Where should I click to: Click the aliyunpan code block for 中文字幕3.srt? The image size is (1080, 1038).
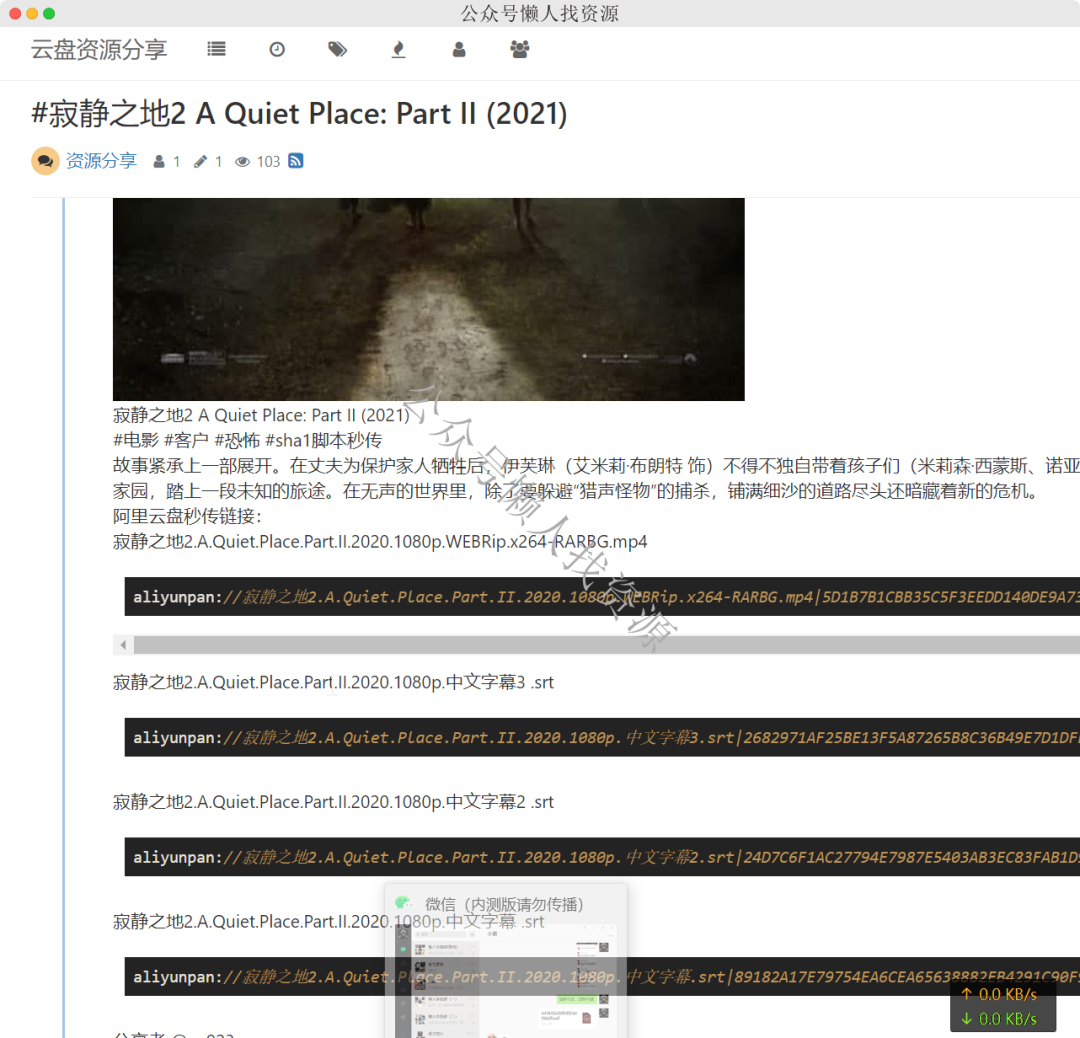(602, 737)
